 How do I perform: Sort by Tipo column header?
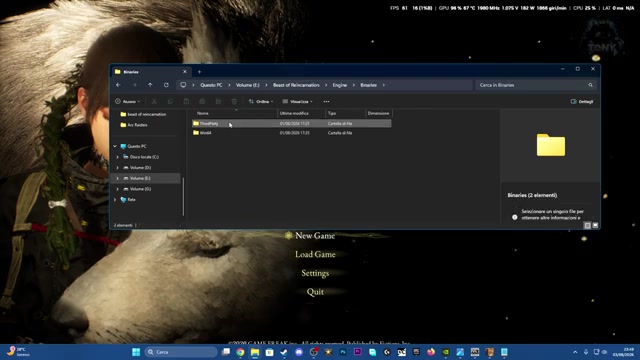[345, 113]
